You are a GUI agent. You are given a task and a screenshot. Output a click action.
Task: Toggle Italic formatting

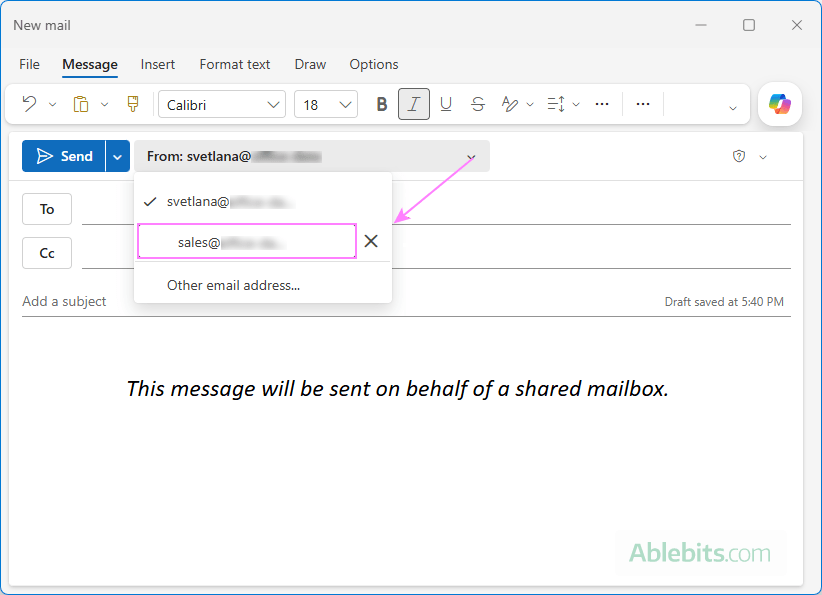pos(414,104)
